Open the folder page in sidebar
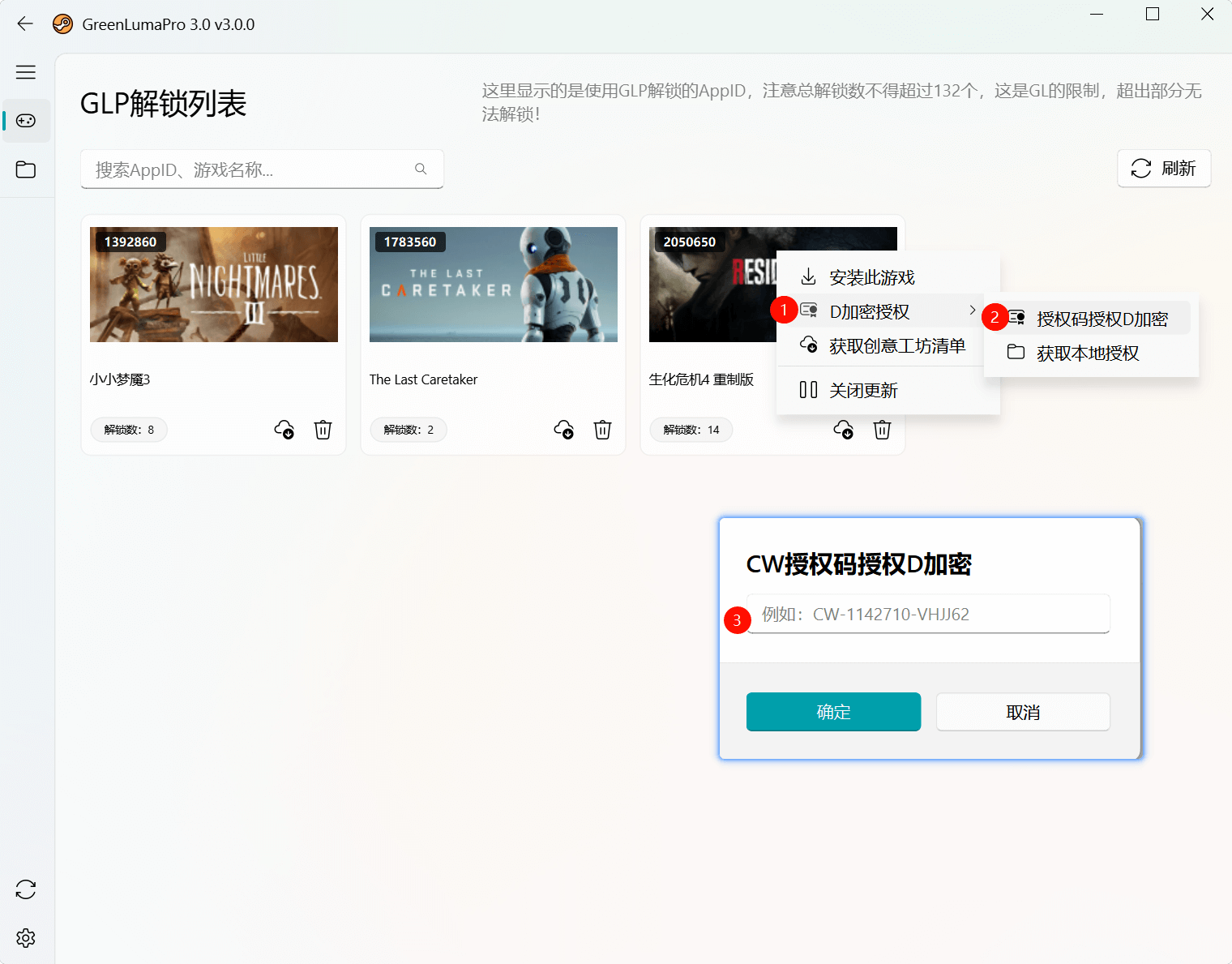The height and width of the screenshot is (964, 1232). coord(26,169)
